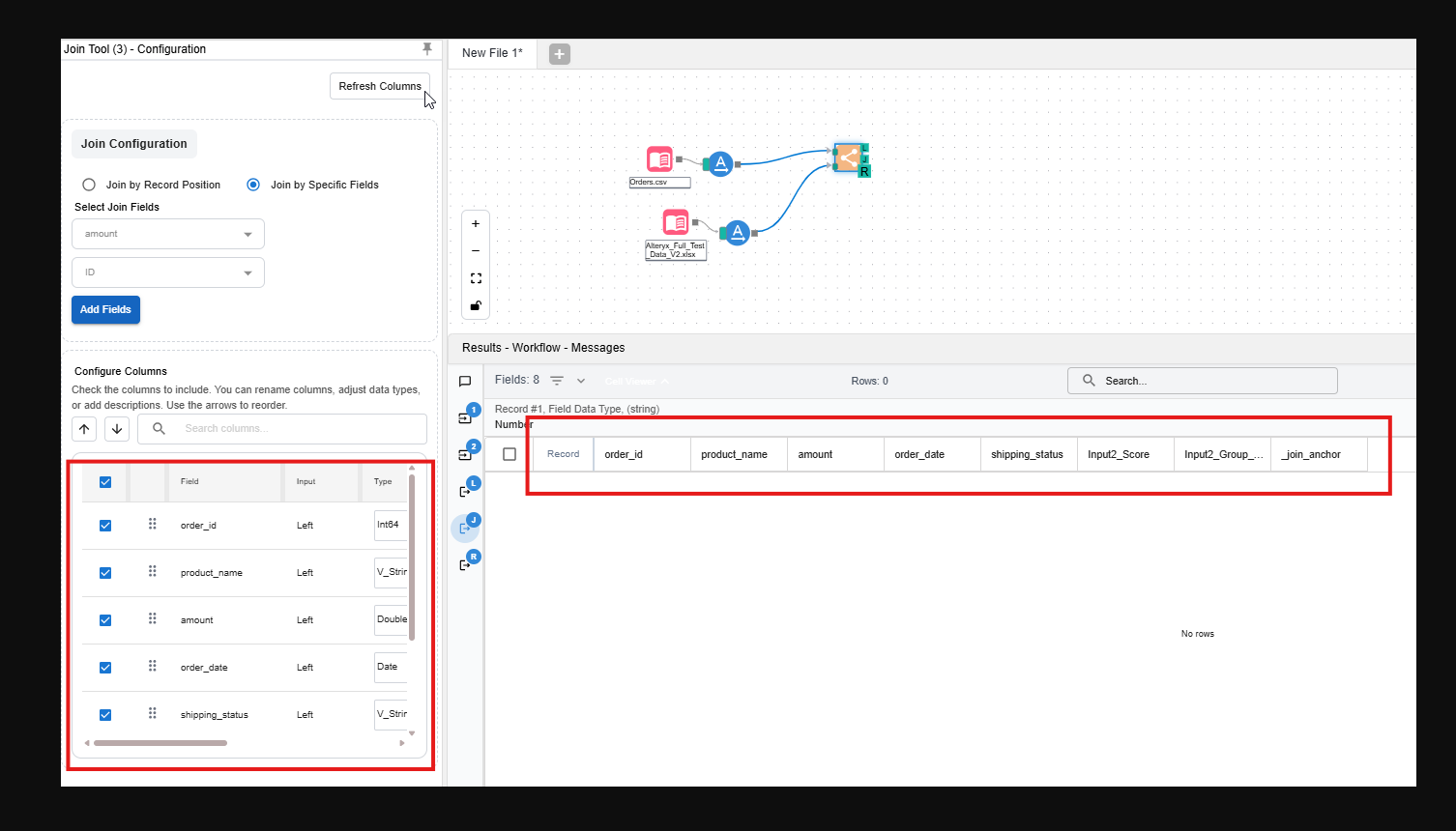Move selected column up with arrow
Viewport: 1456px width, 831px height.
(x=85, y=429)
